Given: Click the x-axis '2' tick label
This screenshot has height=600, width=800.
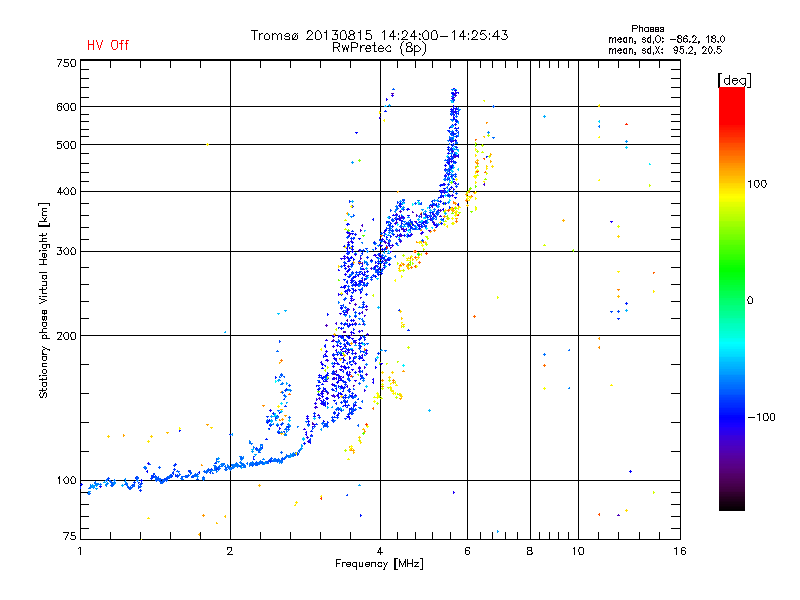Looking at the screenshot, I should 230,551.
